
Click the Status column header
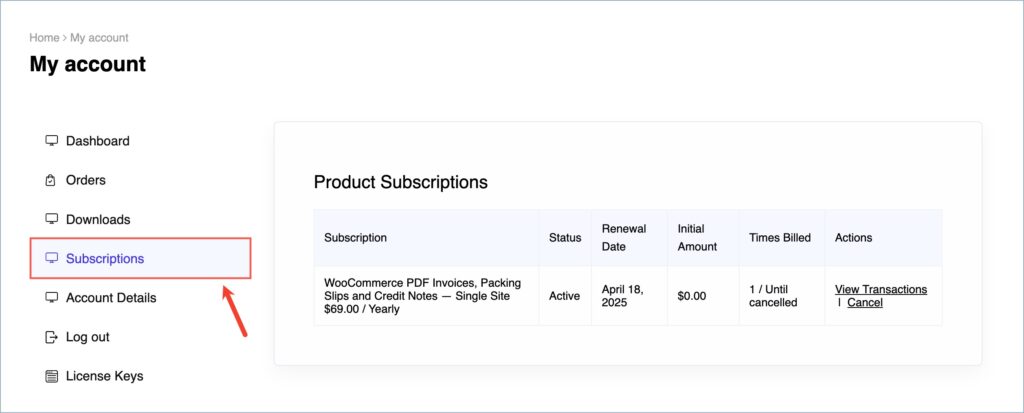pyautogui.click(x=565, y=238)
